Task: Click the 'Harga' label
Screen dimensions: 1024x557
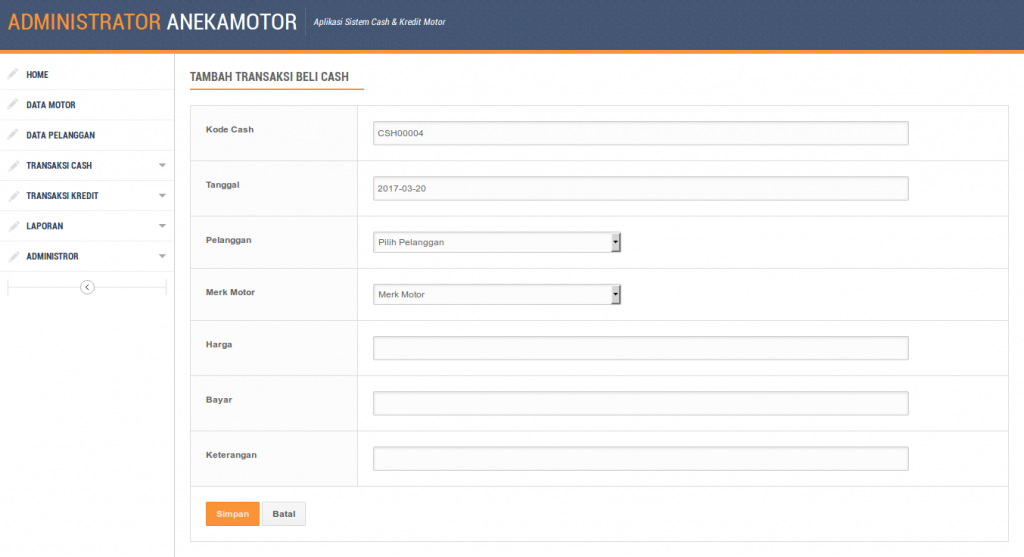Action: click(219, 344)
